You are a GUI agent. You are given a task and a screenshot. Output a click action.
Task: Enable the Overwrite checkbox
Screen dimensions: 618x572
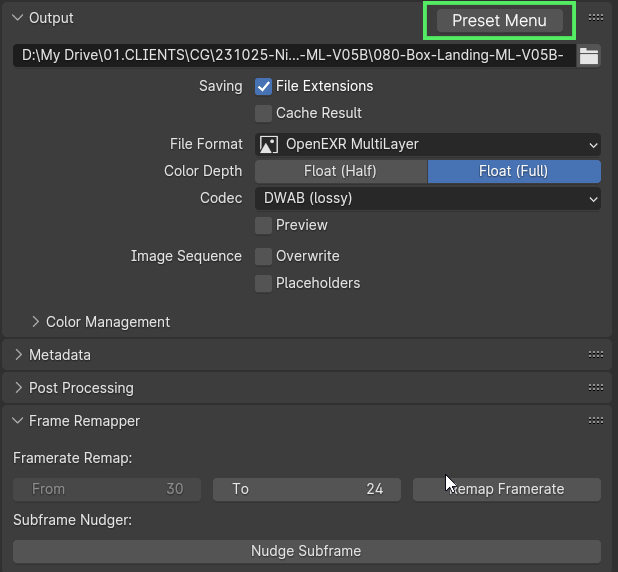pos(263,257)
